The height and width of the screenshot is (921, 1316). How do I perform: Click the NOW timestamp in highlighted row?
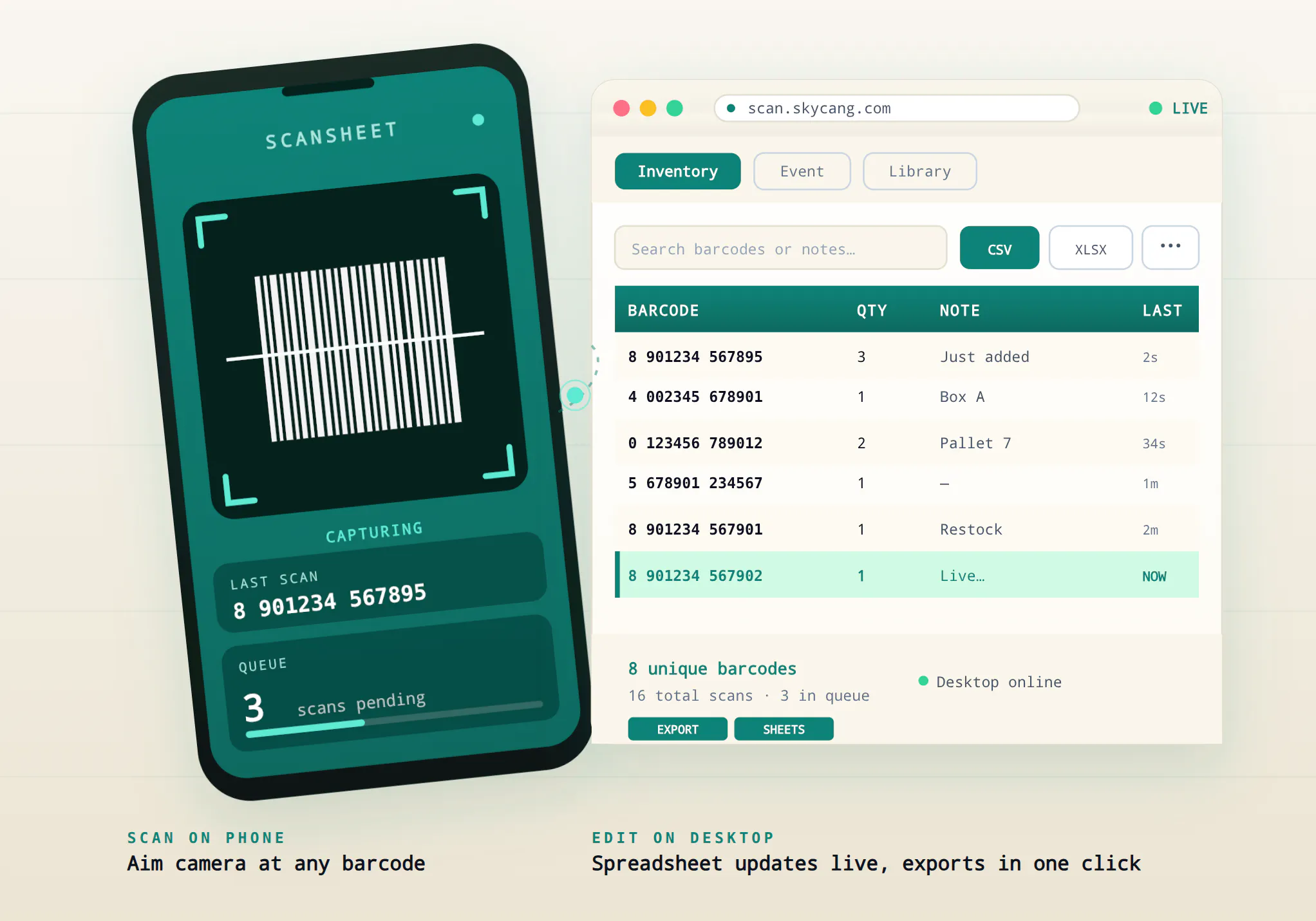[1154, 576]
